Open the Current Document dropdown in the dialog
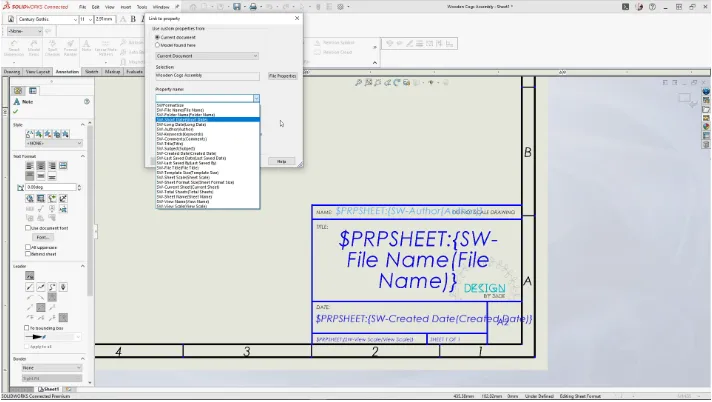 207,56
